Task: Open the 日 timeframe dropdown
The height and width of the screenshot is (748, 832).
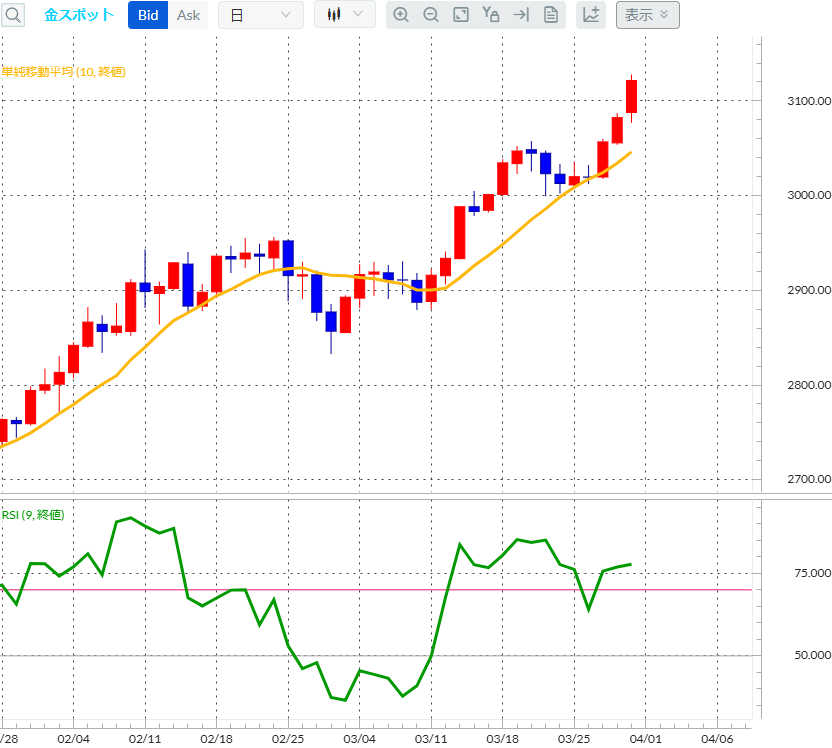Action: coord(261,15)
